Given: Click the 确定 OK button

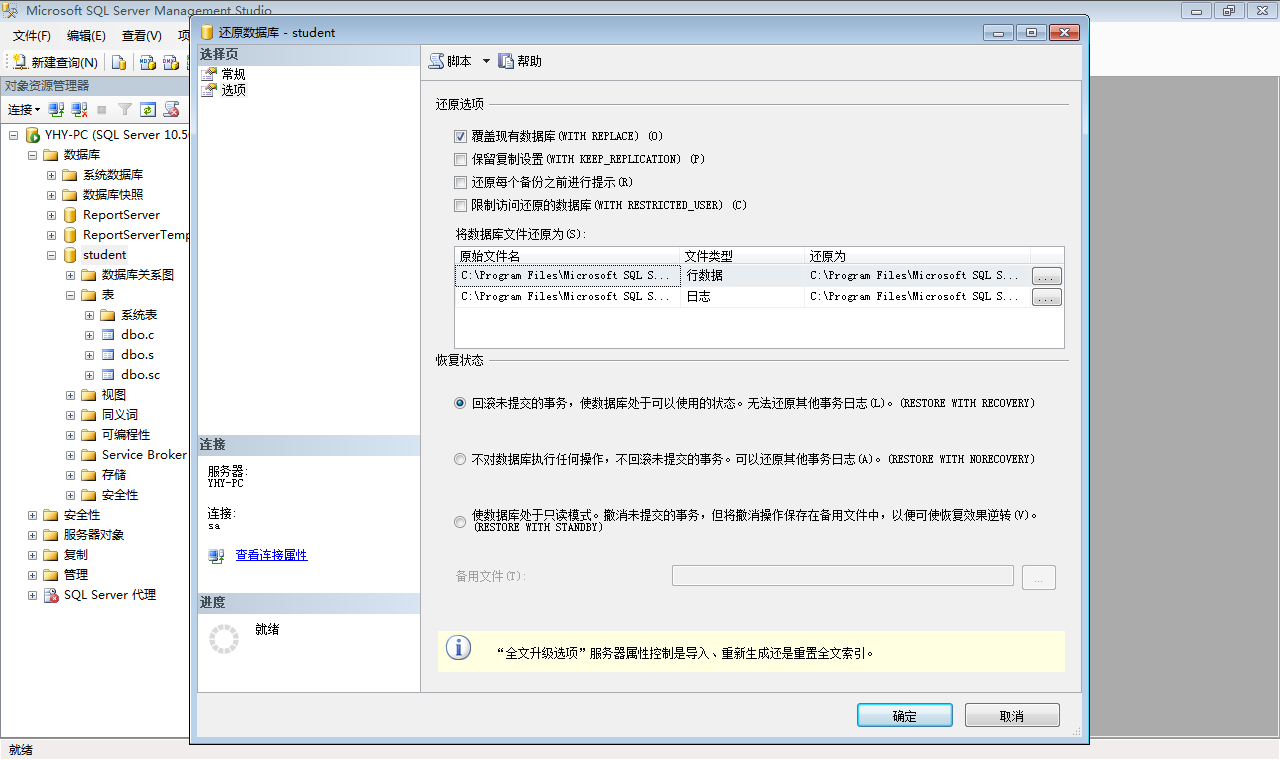Looking at the screenshot, I should point(904,716).
